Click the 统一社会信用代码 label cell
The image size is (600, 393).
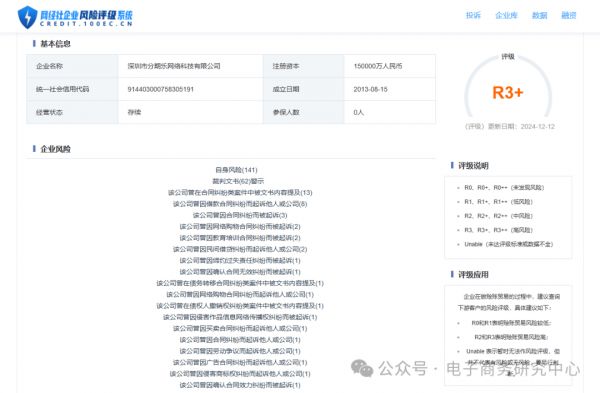pos(72,89)
